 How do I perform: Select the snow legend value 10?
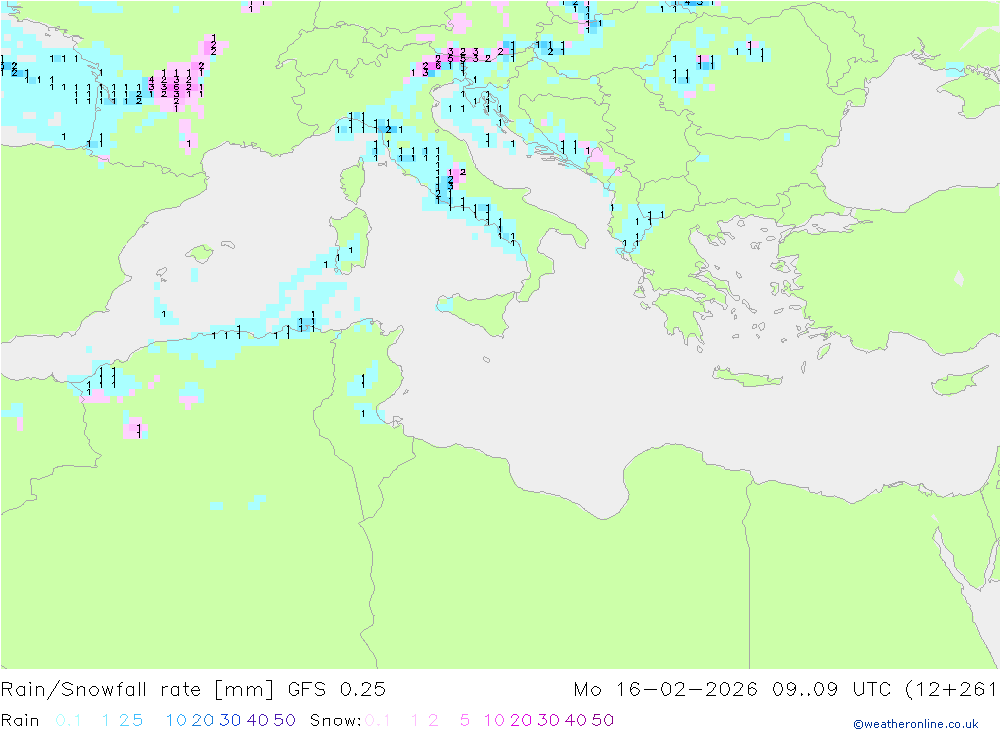coord(494,720)
